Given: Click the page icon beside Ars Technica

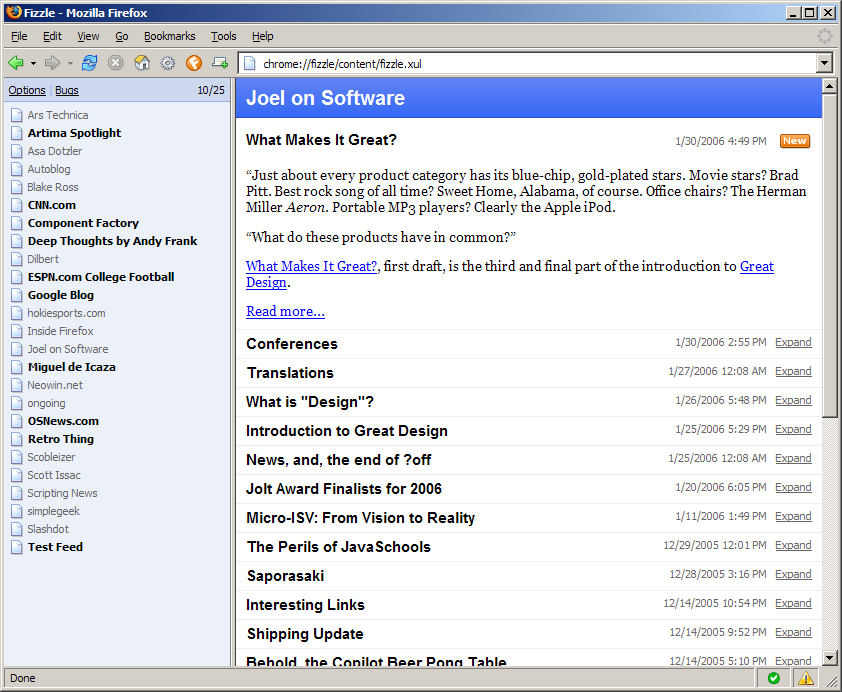Looking at the screenshot, I should (17, 115).
